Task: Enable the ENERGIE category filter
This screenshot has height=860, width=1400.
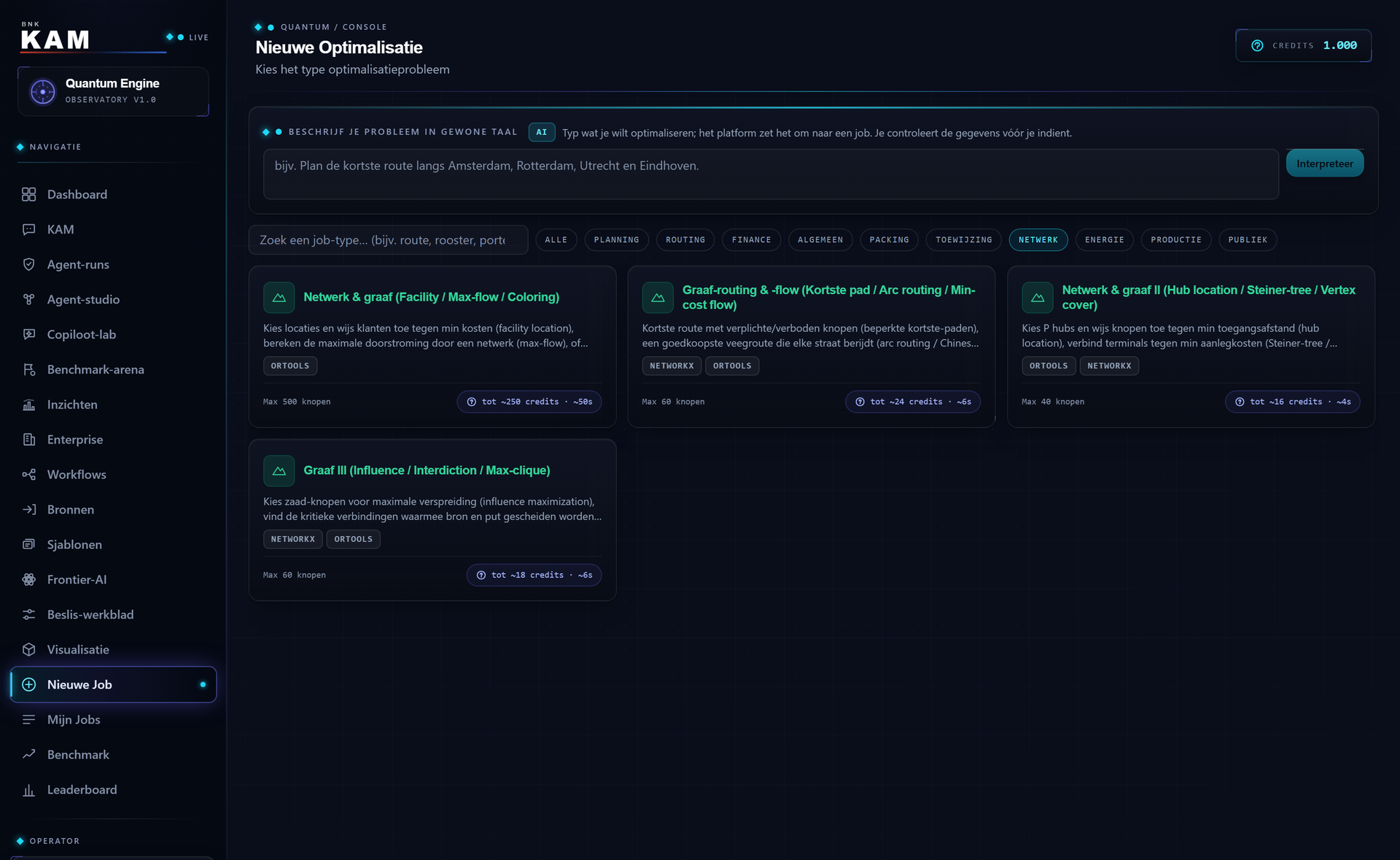Action: [1104, 240]
